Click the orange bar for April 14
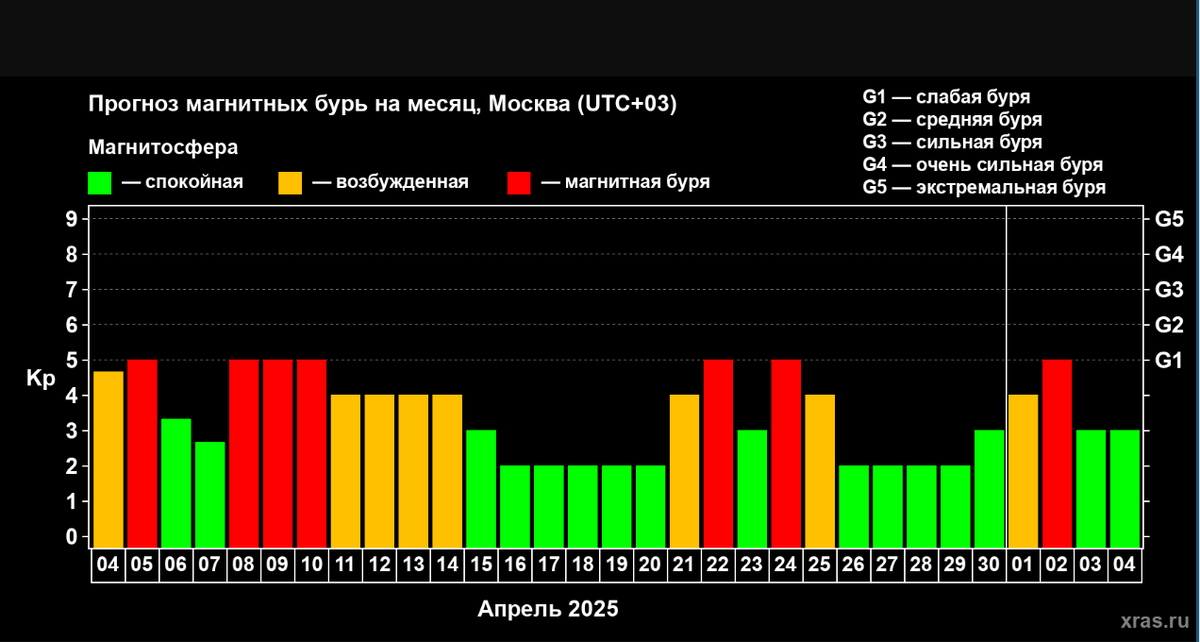The width and height of the screenshot is (1200, 642). point(447,470)
